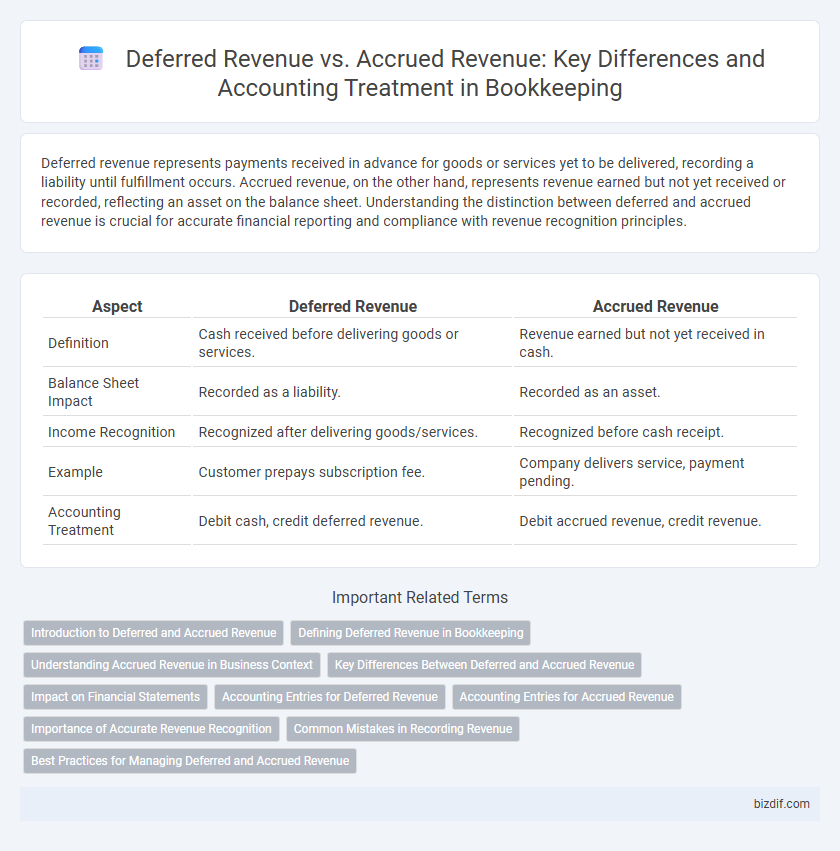Viewport: 840px width, 851px height.
Task: Click cell 'Recorded as an asset.'
Action: point(656,392)
